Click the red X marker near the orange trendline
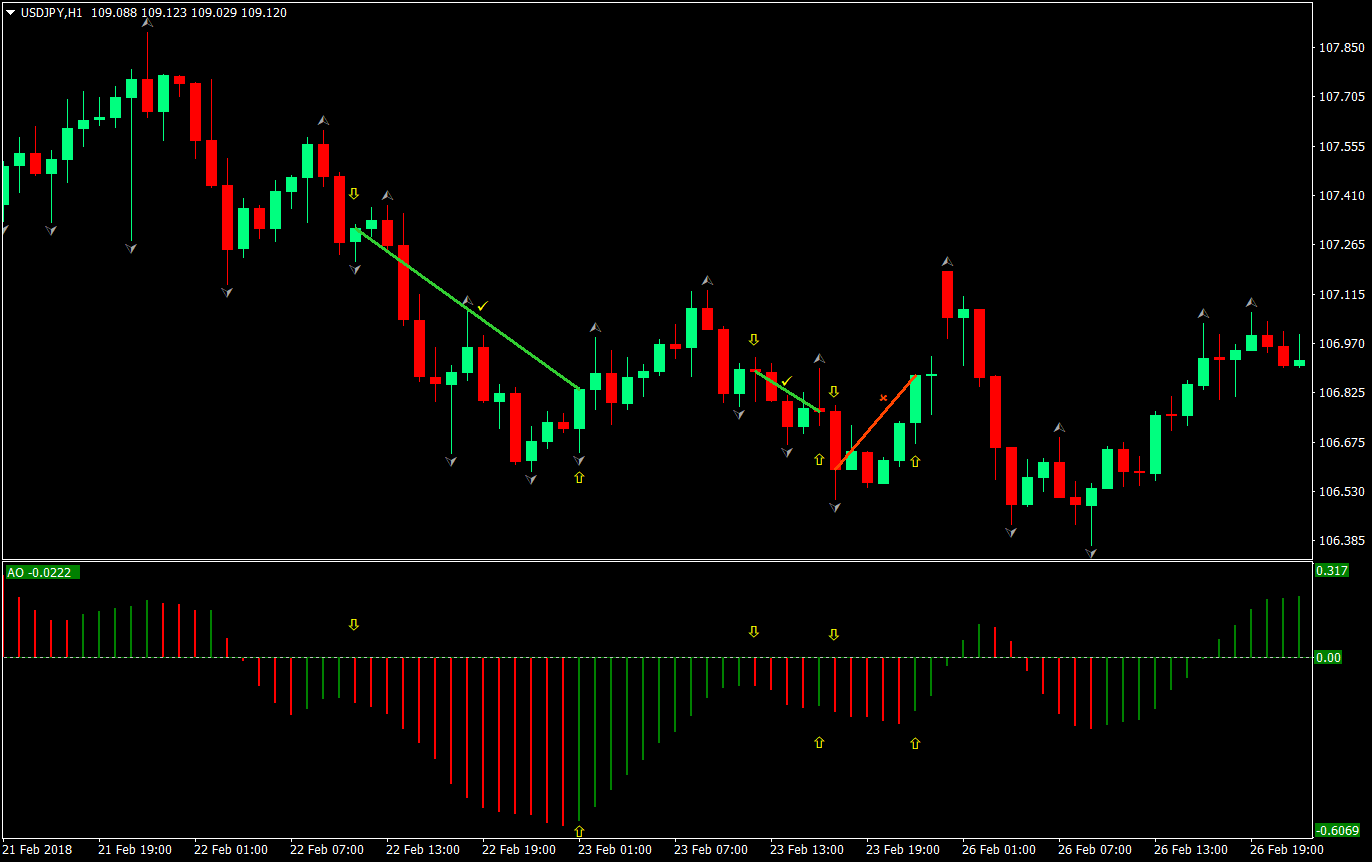The image size is (1372, 862). 882,397
